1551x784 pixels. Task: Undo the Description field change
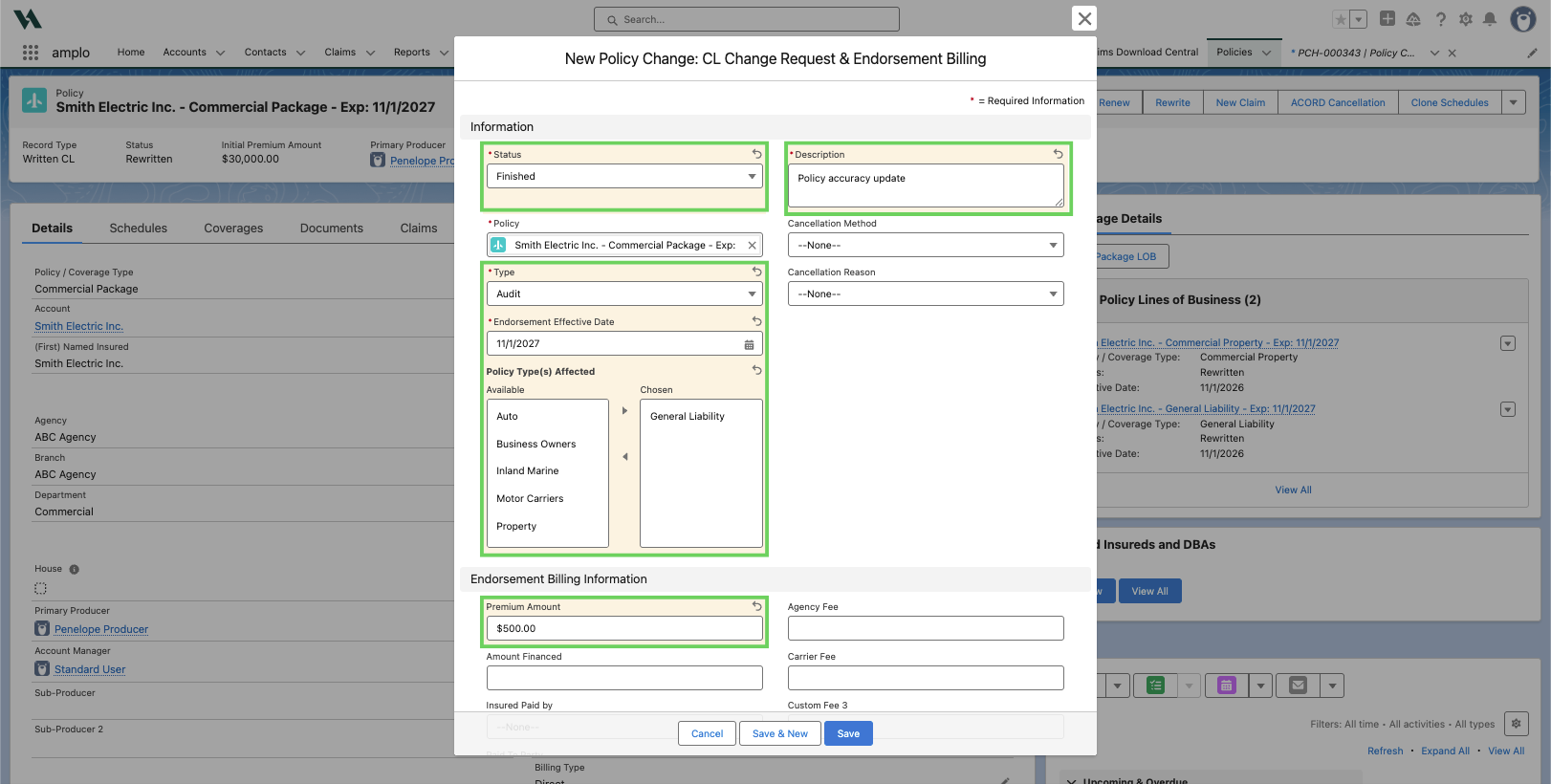[1058, 154]
